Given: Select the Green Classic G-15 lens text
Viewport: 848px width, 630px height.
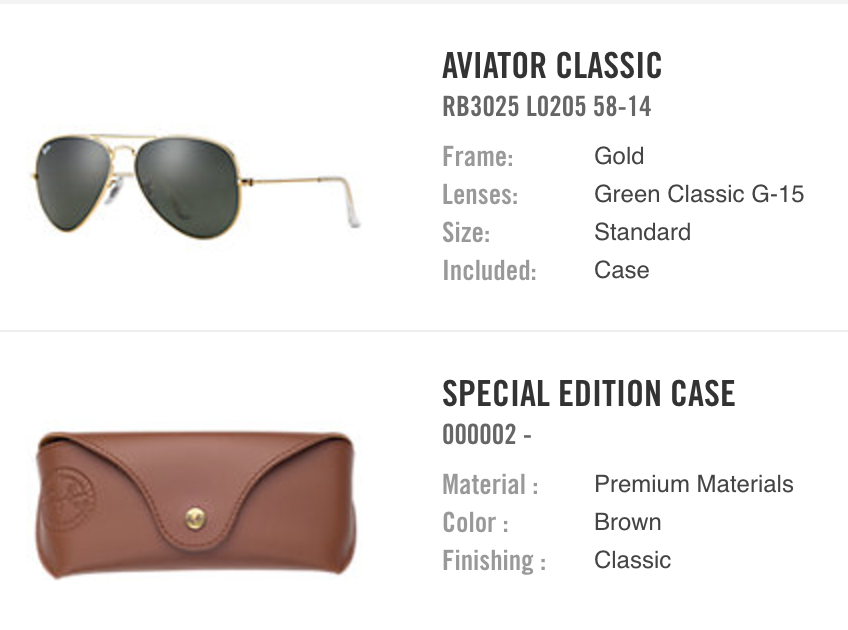Looking at the screenshot, I should click(699, 194).
